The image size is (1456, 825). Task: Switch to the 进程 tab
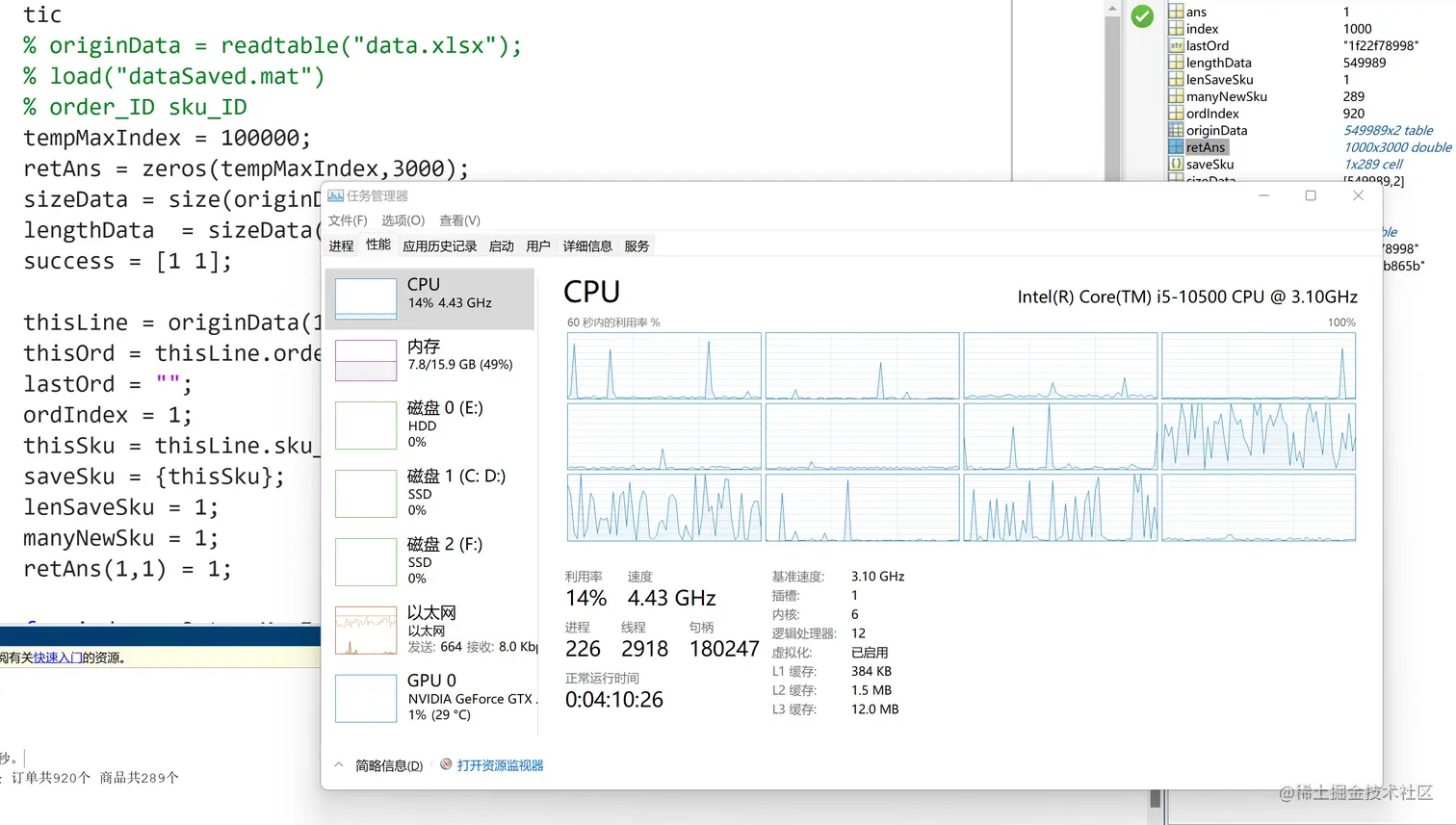click(341, 246)
